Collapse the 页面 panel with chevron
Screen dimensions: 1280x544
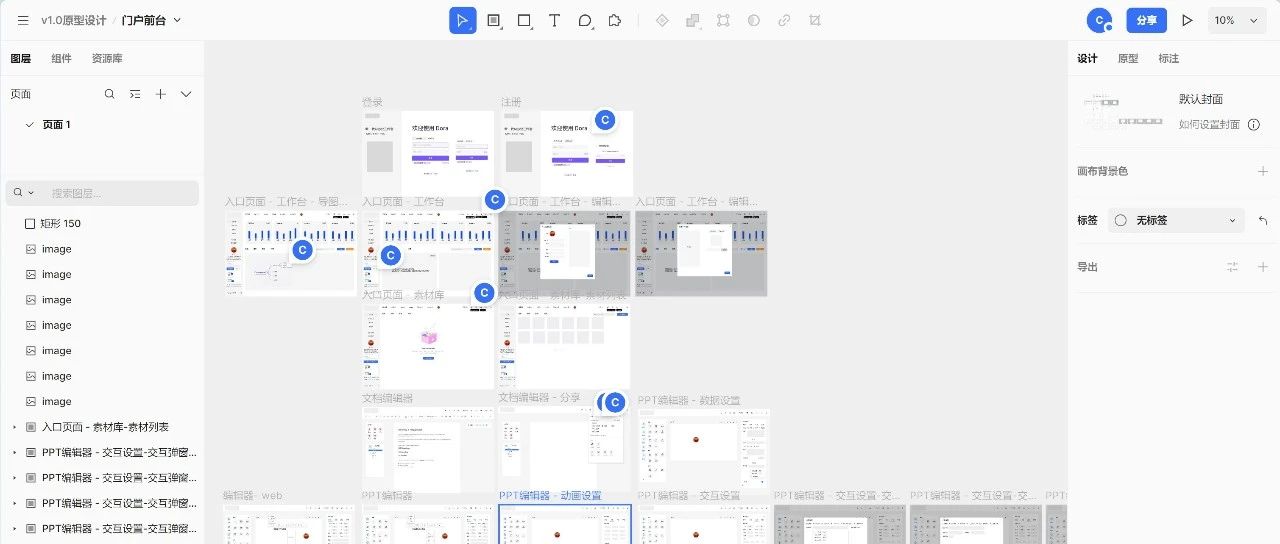tap(186, 94)
